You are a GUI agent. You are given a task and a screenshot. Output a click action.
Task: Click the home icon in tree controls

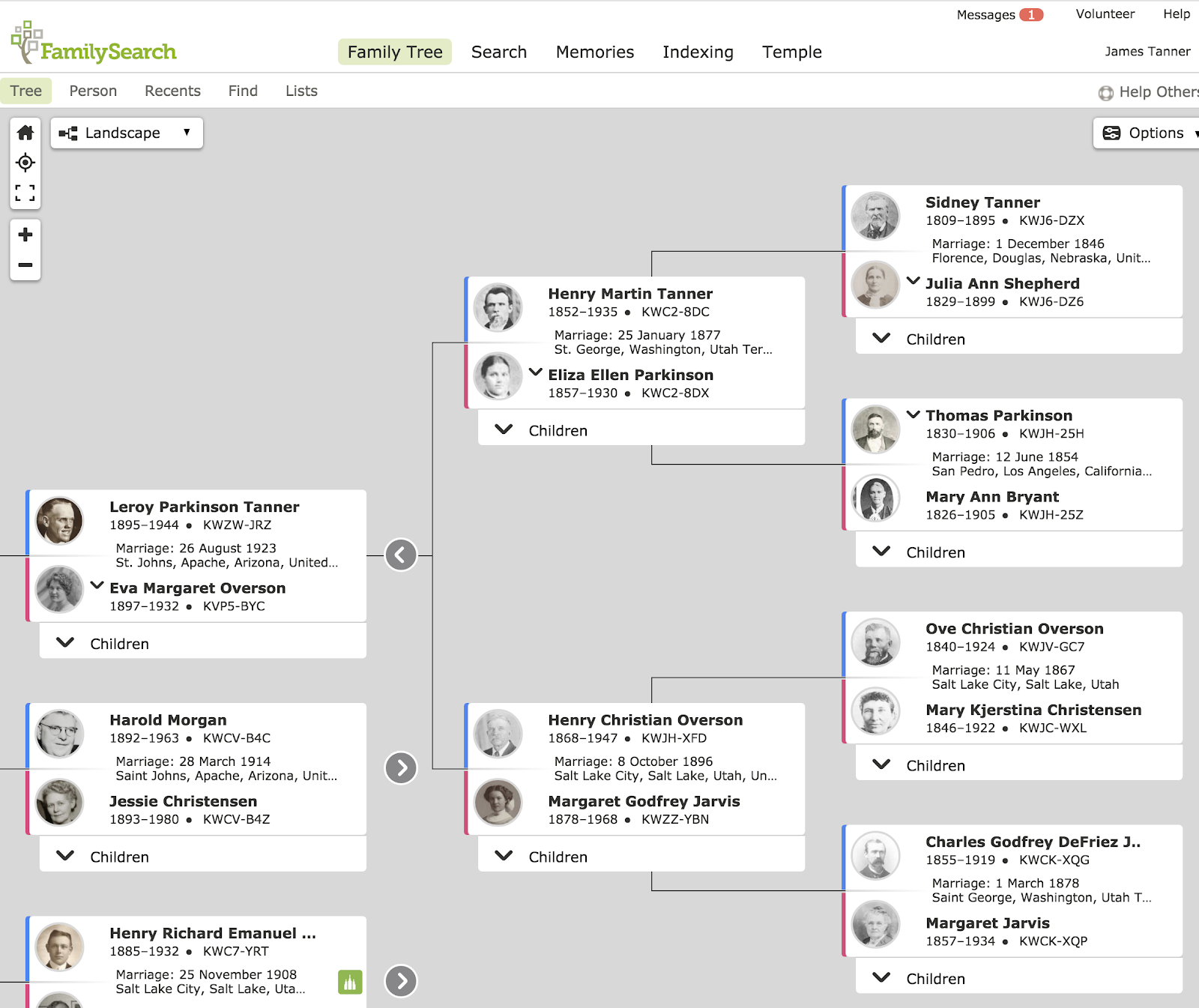[x=25, y=133]
